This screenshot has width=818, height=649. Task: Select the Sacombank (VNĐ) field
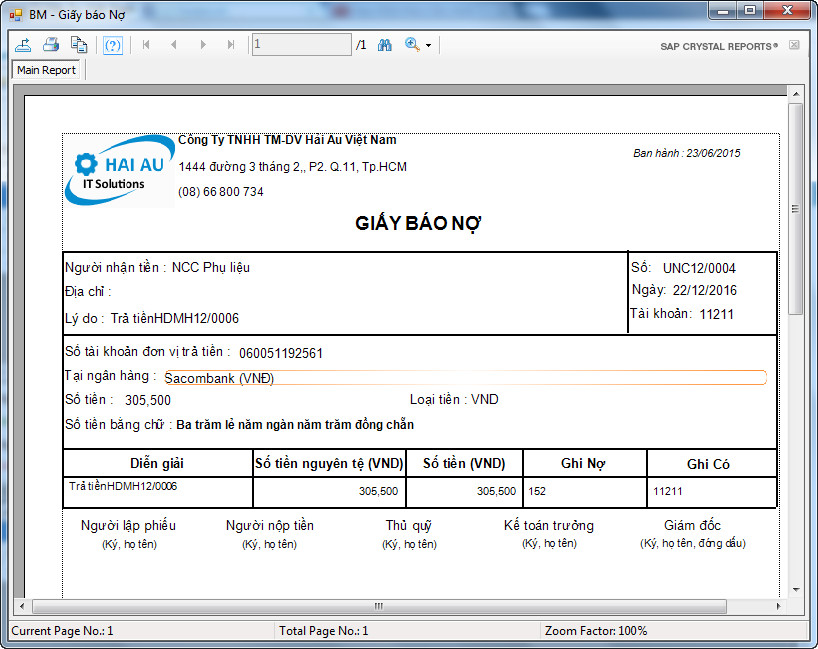465,378
